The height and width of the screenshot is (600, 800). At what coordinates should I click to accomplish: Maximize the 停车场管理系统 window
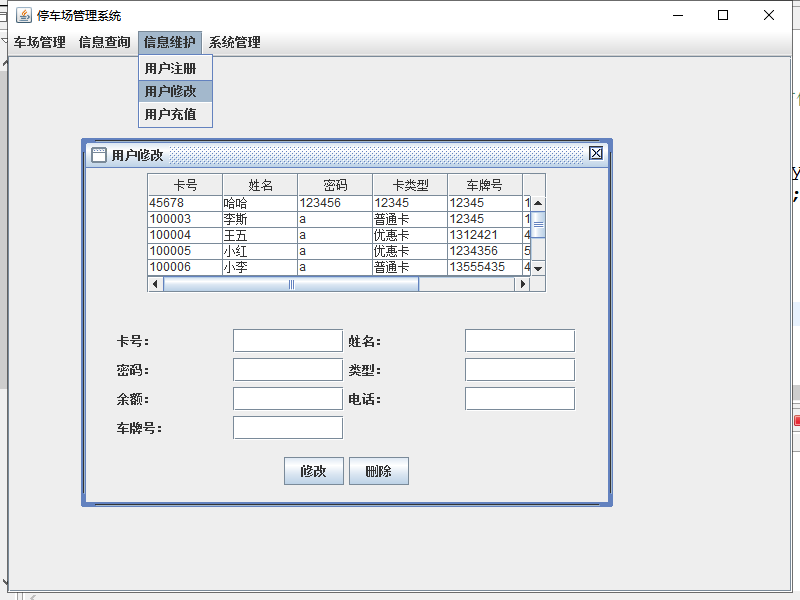(x=723, y=15)
